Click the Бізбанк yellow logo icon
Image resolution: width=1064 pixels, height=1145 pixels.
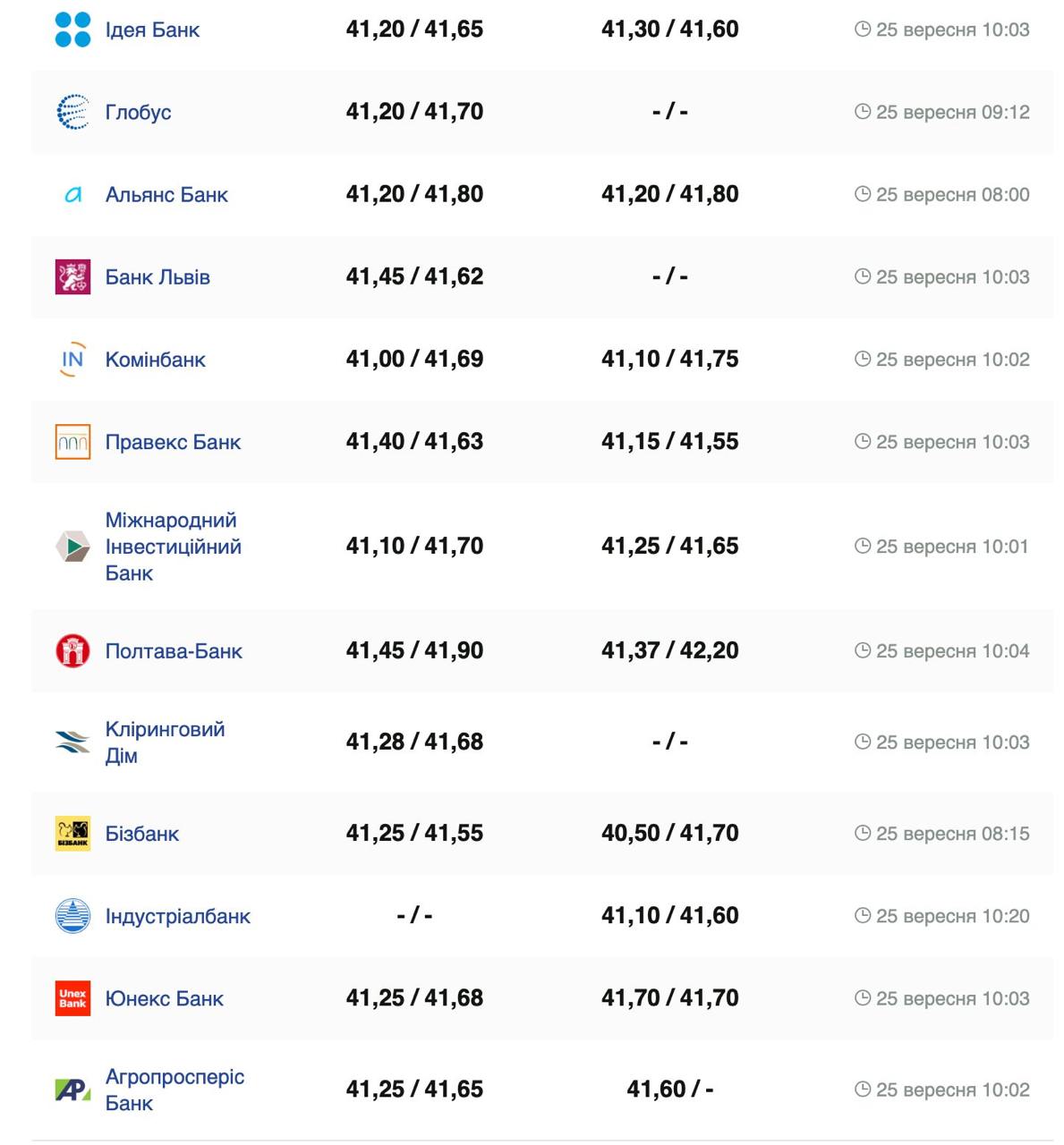[72, 834]
